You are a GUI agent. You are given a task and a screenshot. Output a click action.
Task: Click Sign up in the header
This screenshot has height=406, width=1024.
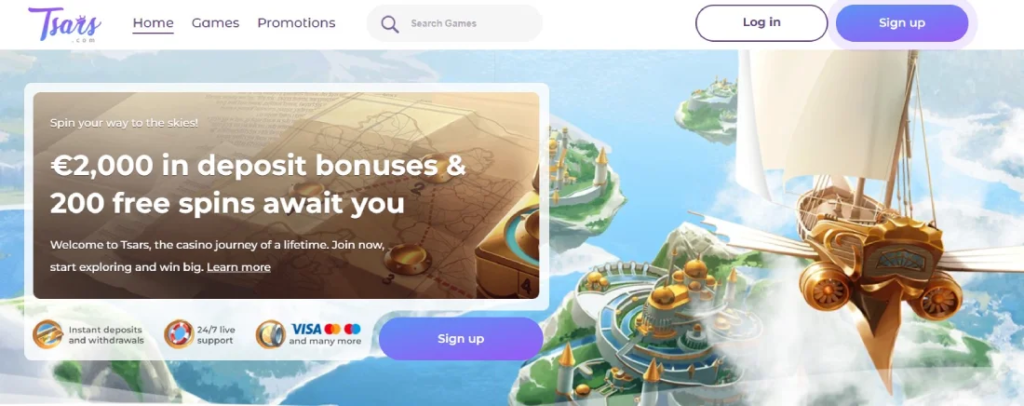click(x=902, y=23)
